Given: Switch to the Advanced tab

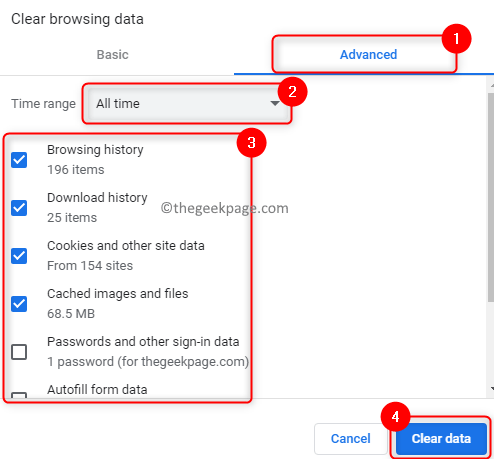Looking at the screenshot, I should click(x=368, y=54).
